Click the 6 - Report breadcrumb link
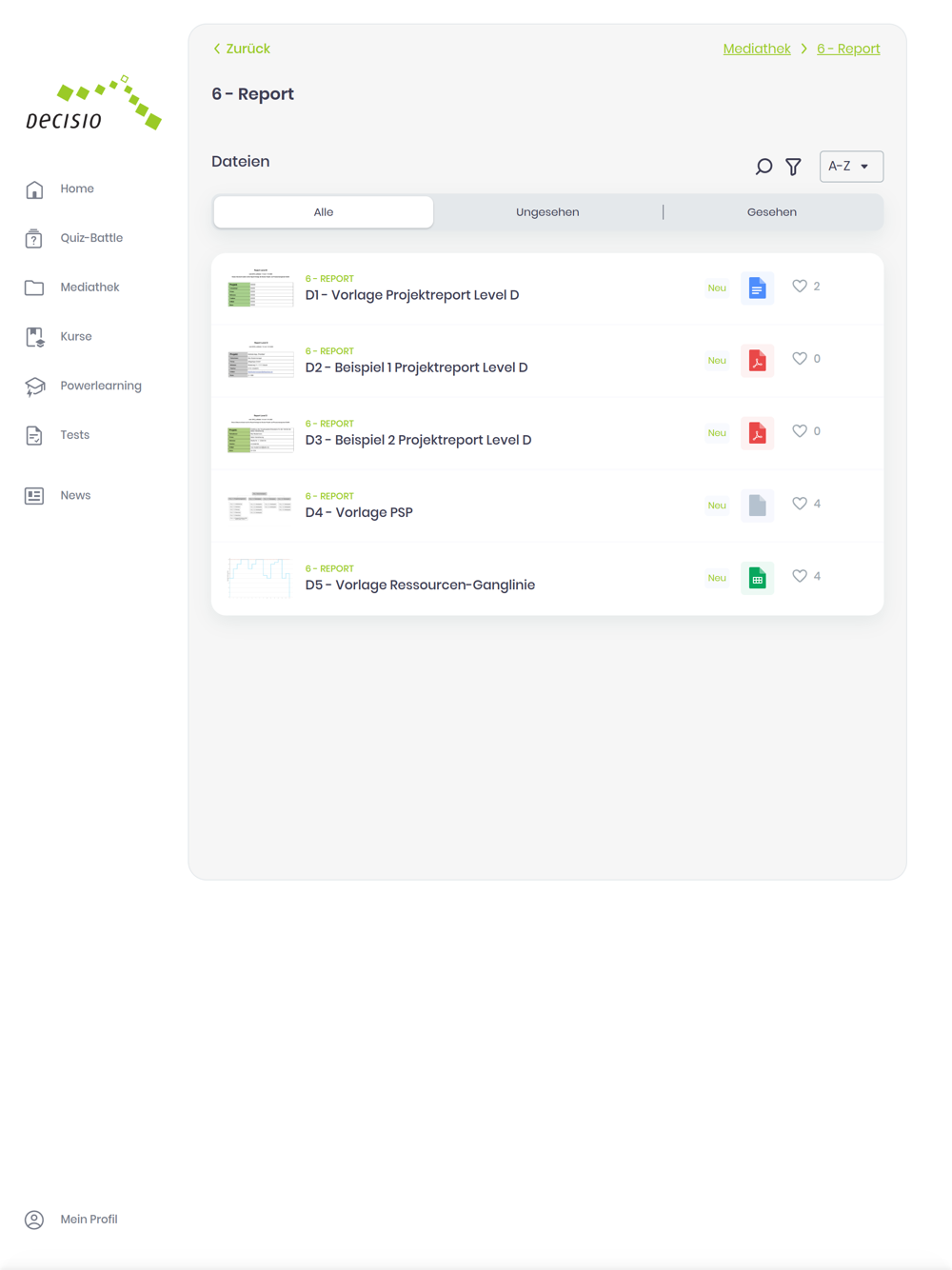This screenshot has height=1270, width=952. pos(848,49)
